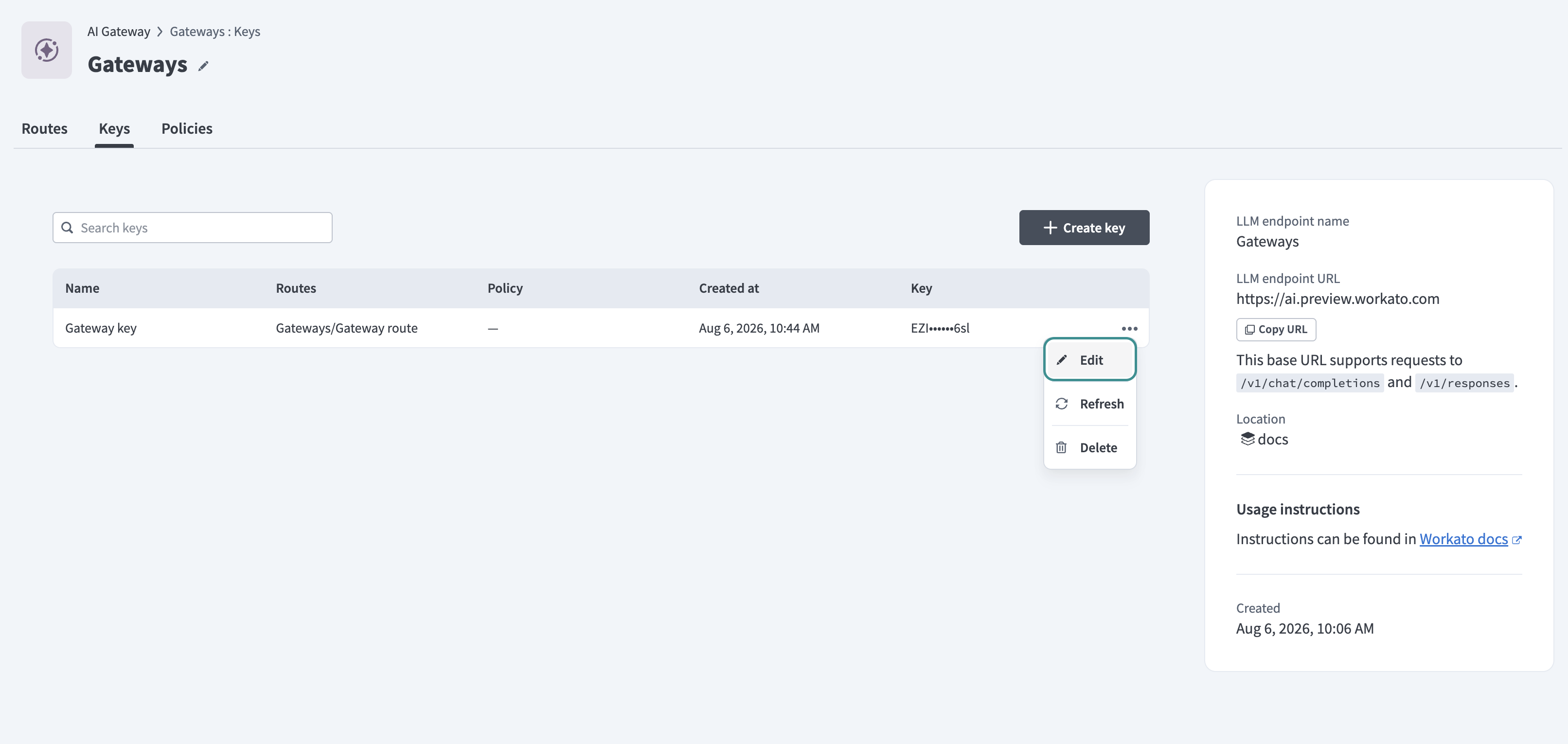This screenshot has width=1568, height=744.
Task: Click the /v1/chat/completions code snippet
Action: 1310,383
